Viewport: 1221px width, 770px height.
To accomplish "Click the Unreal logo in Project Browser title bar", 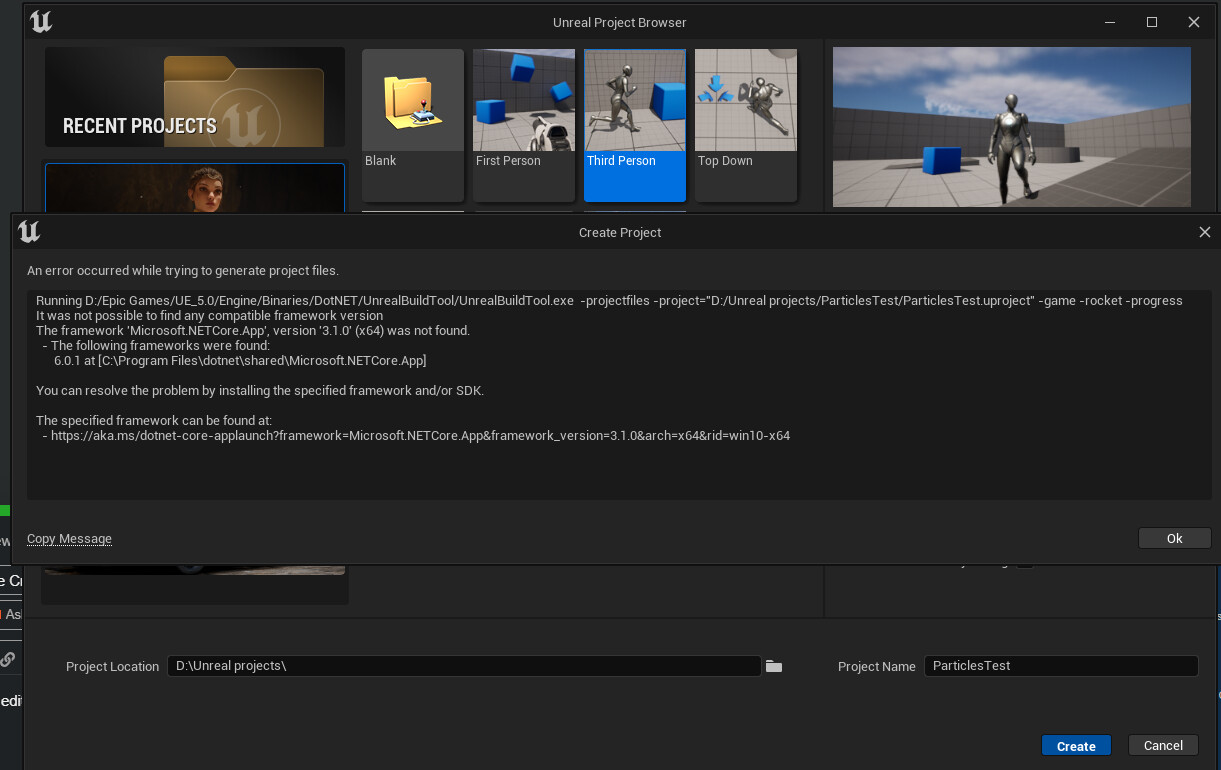I will click(x=41, y=21).
